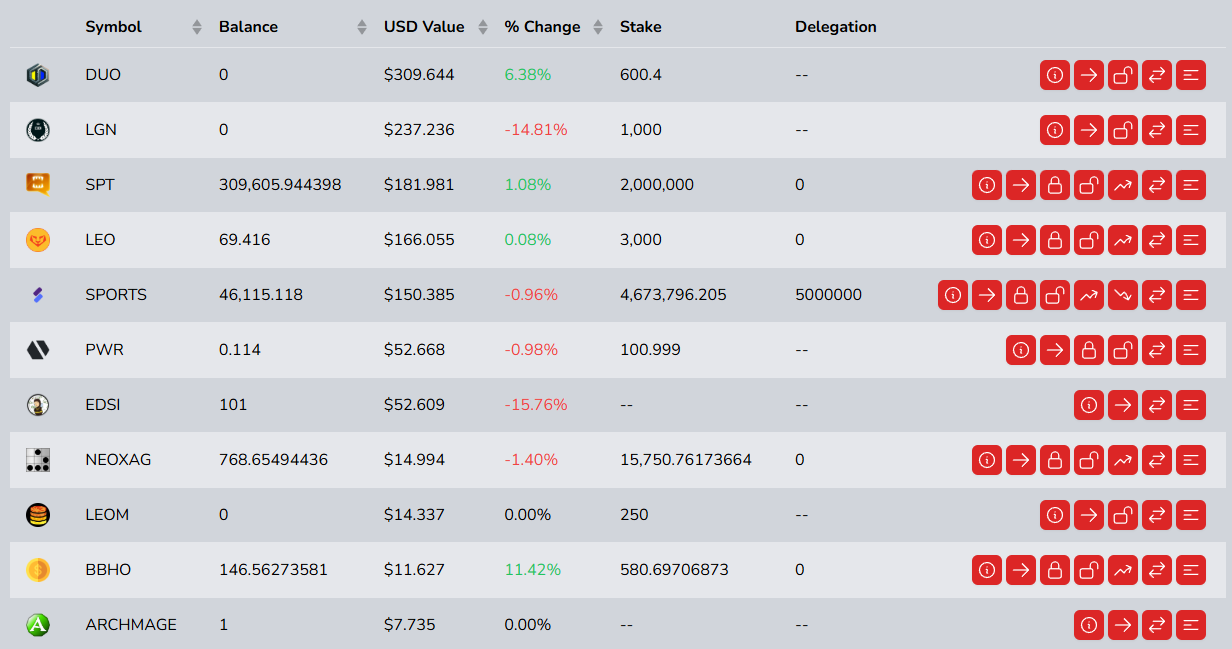Click the NEOXAG token logo

tap(38, 460)
